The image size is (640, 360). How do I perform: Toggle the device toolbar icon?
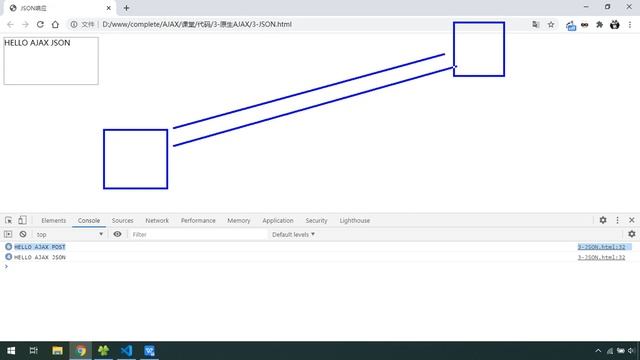(22, 220)
